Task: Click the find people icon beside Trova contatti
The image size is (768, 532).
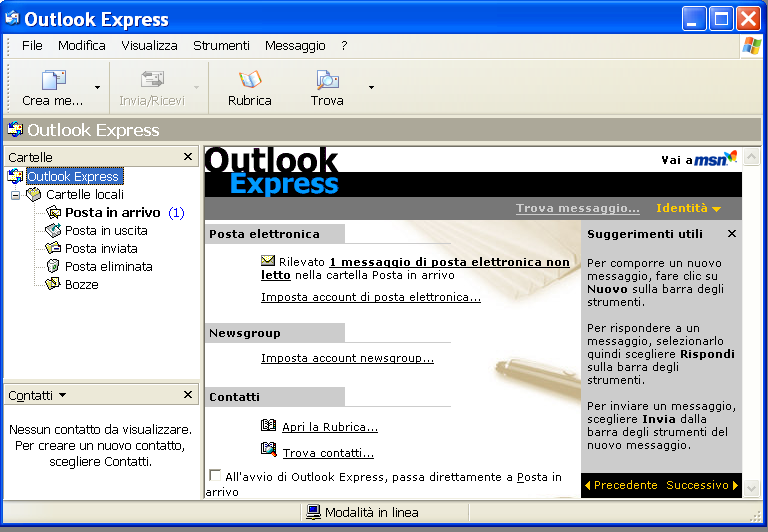Action: pyautogui.click(x=268, y=449)
